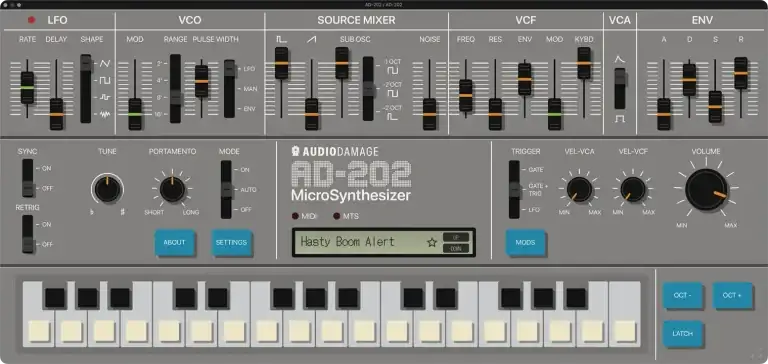
Task: Select the 1 OCT sub oscillator waveform icon
Action: tap(392, 72)
